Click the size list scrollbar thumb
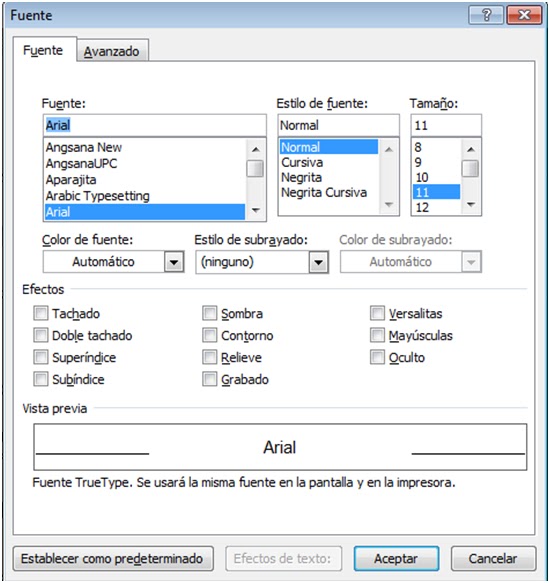The image size is (549, 583). (471, 168)
